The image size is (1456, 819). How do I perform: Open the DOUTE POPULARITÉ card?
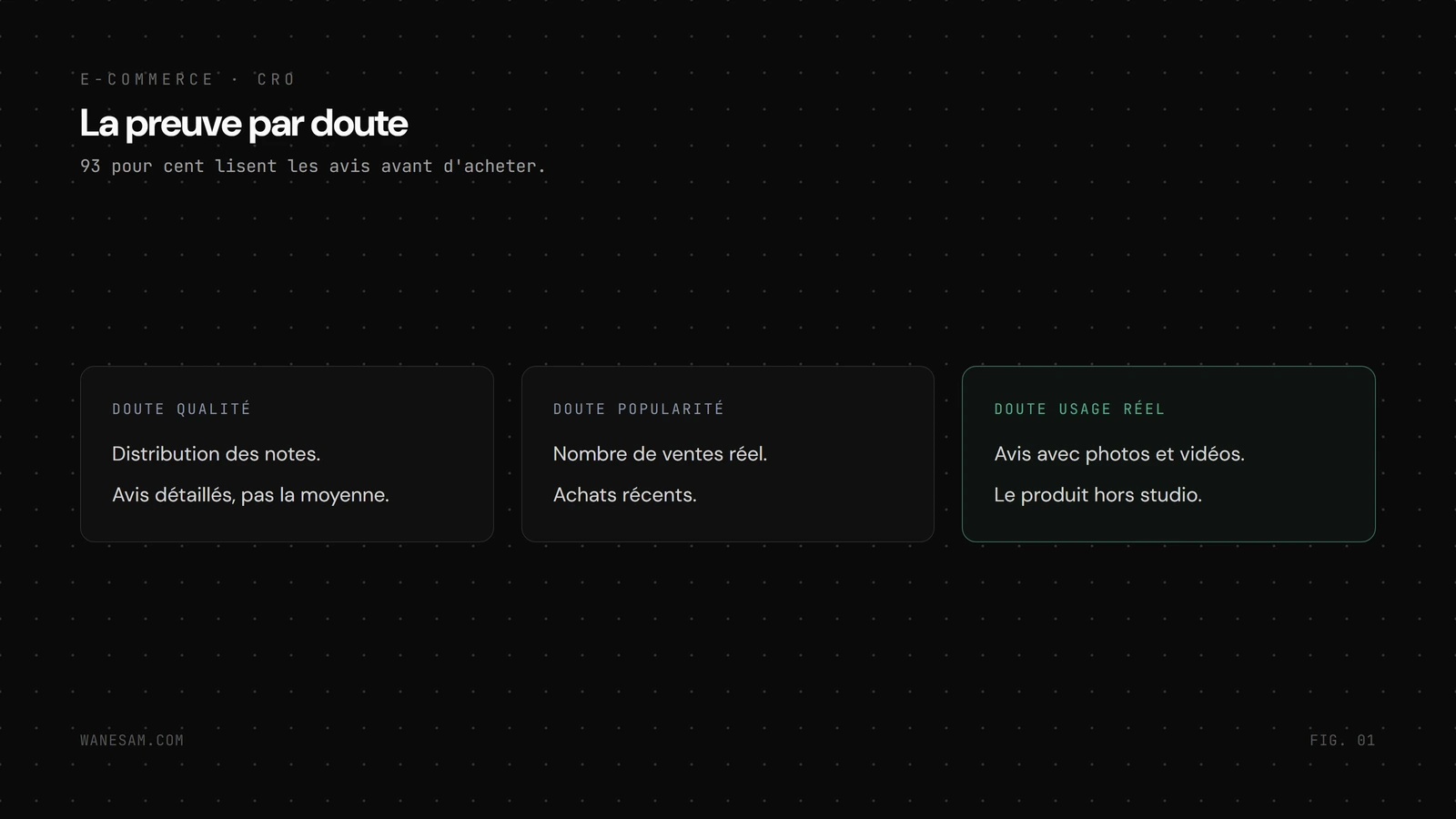tap(728, 454)
